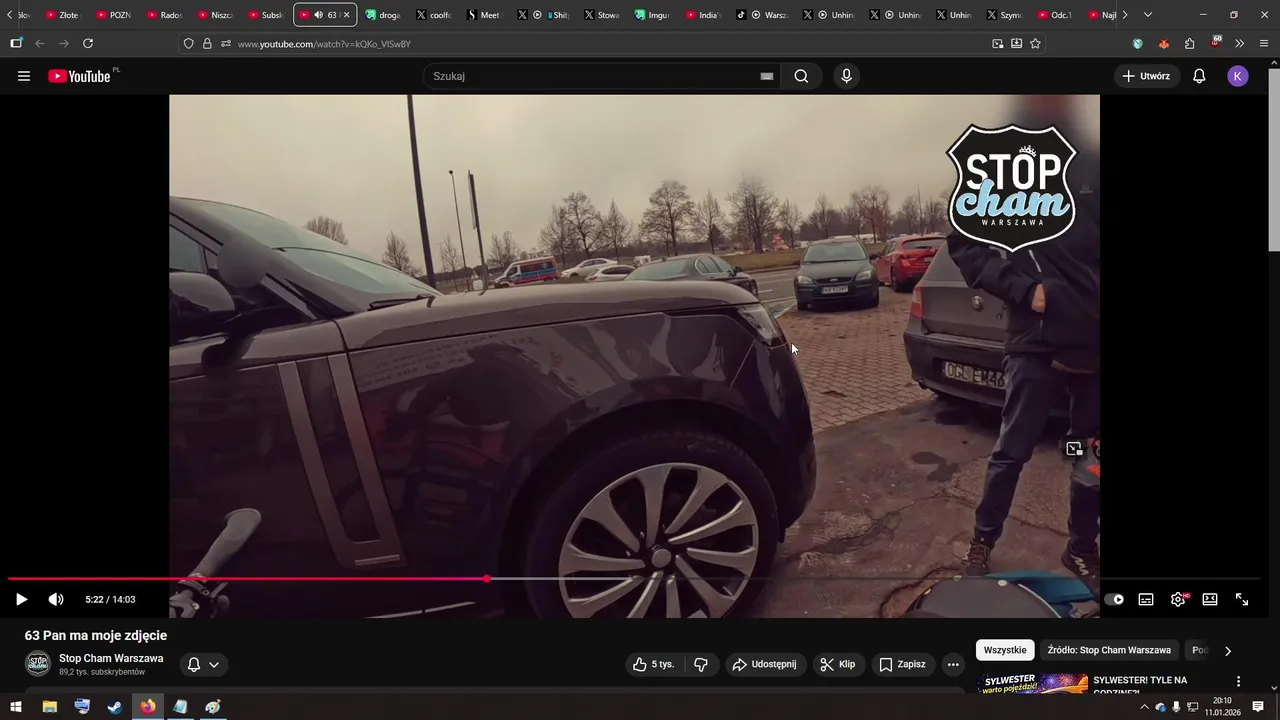Switch to theater mode in the player

[x=1210, y=599]
